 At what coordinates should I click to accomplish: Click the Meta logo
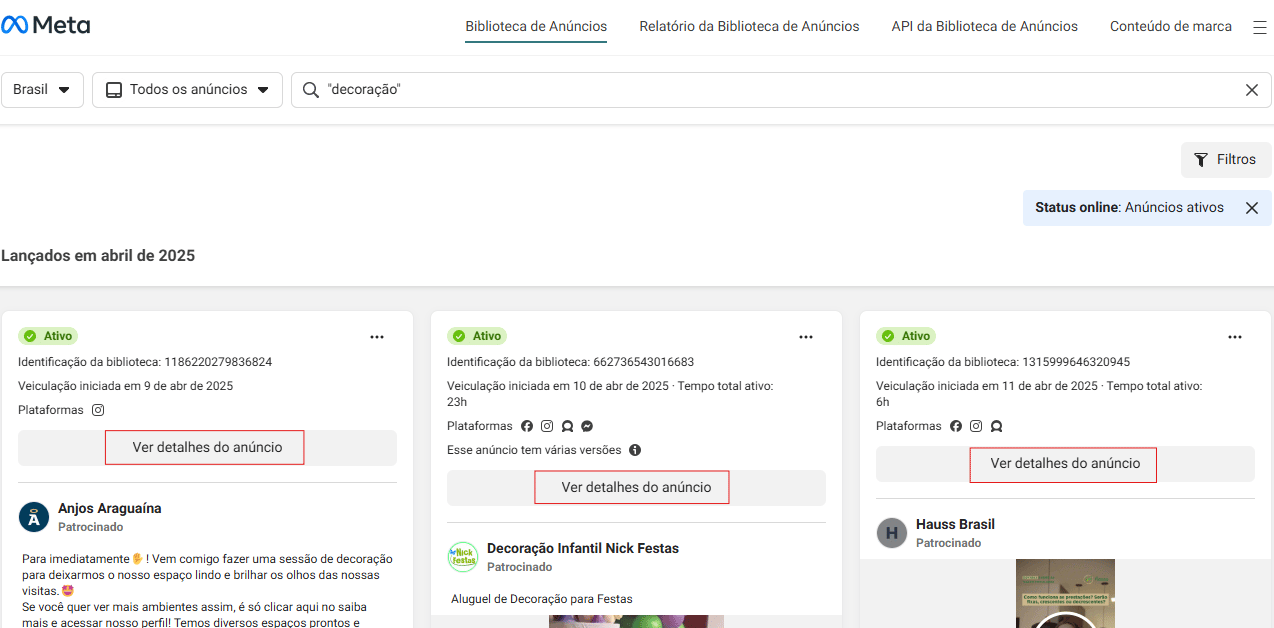46,26
